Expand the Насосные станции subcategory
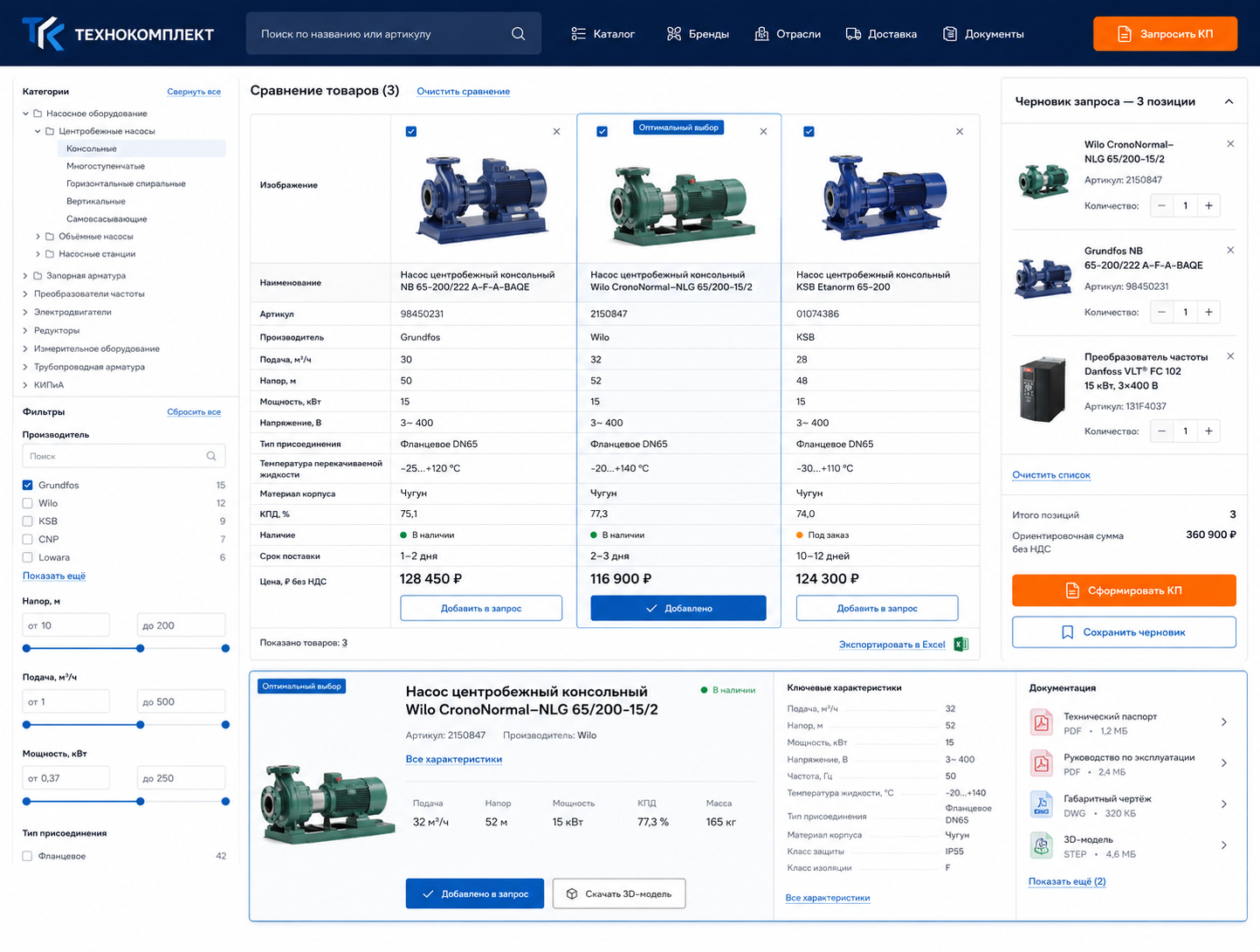 point(38,254)
